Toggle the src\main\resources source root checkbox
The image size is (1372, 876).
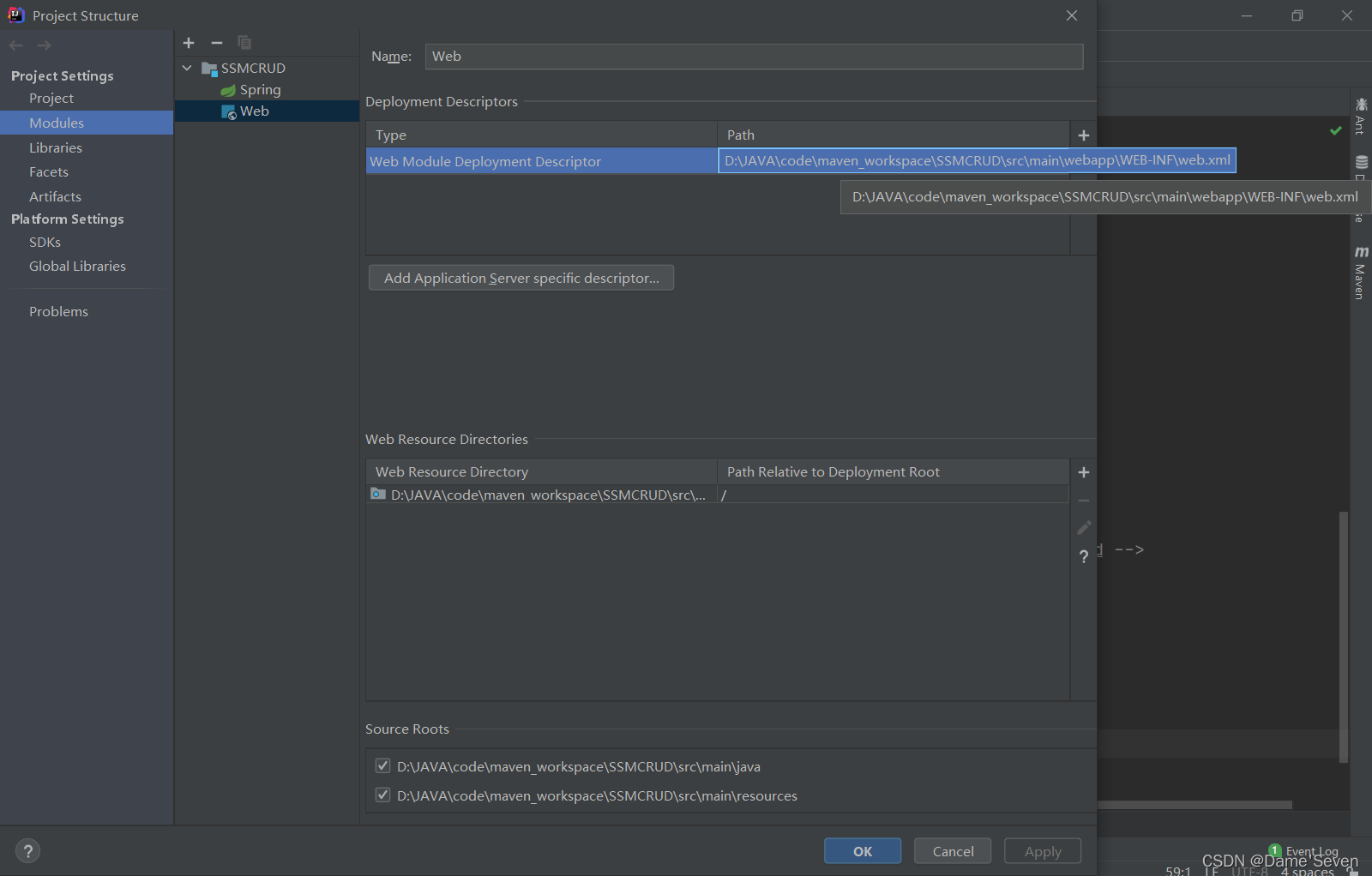pyautogui.click(x=383, y=795)
